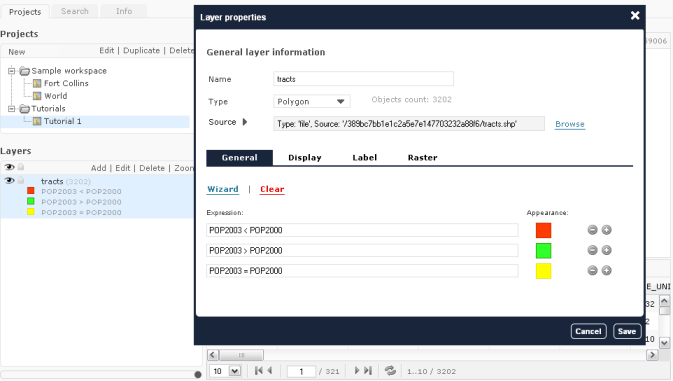Click Duplicate in Projects toolbar

pos(142,51)
